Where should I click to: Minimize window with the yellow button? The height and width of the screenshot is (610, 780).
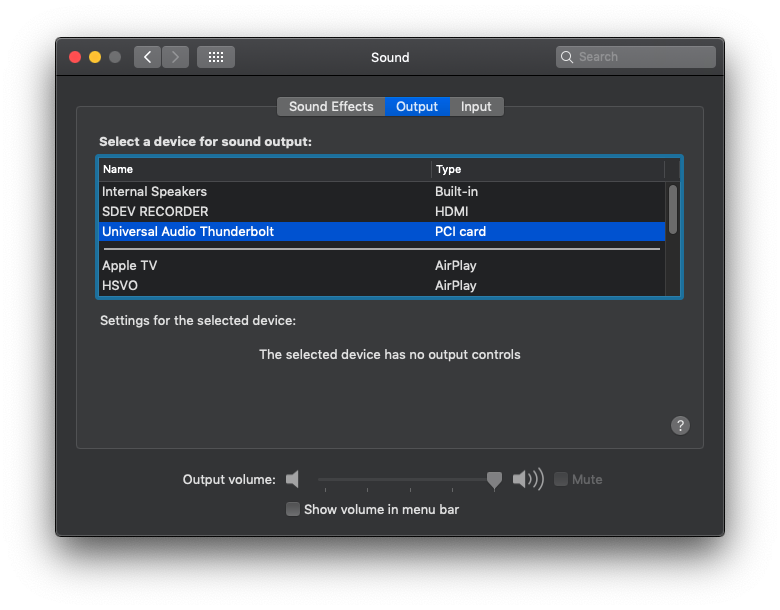(x=95, y=57)
